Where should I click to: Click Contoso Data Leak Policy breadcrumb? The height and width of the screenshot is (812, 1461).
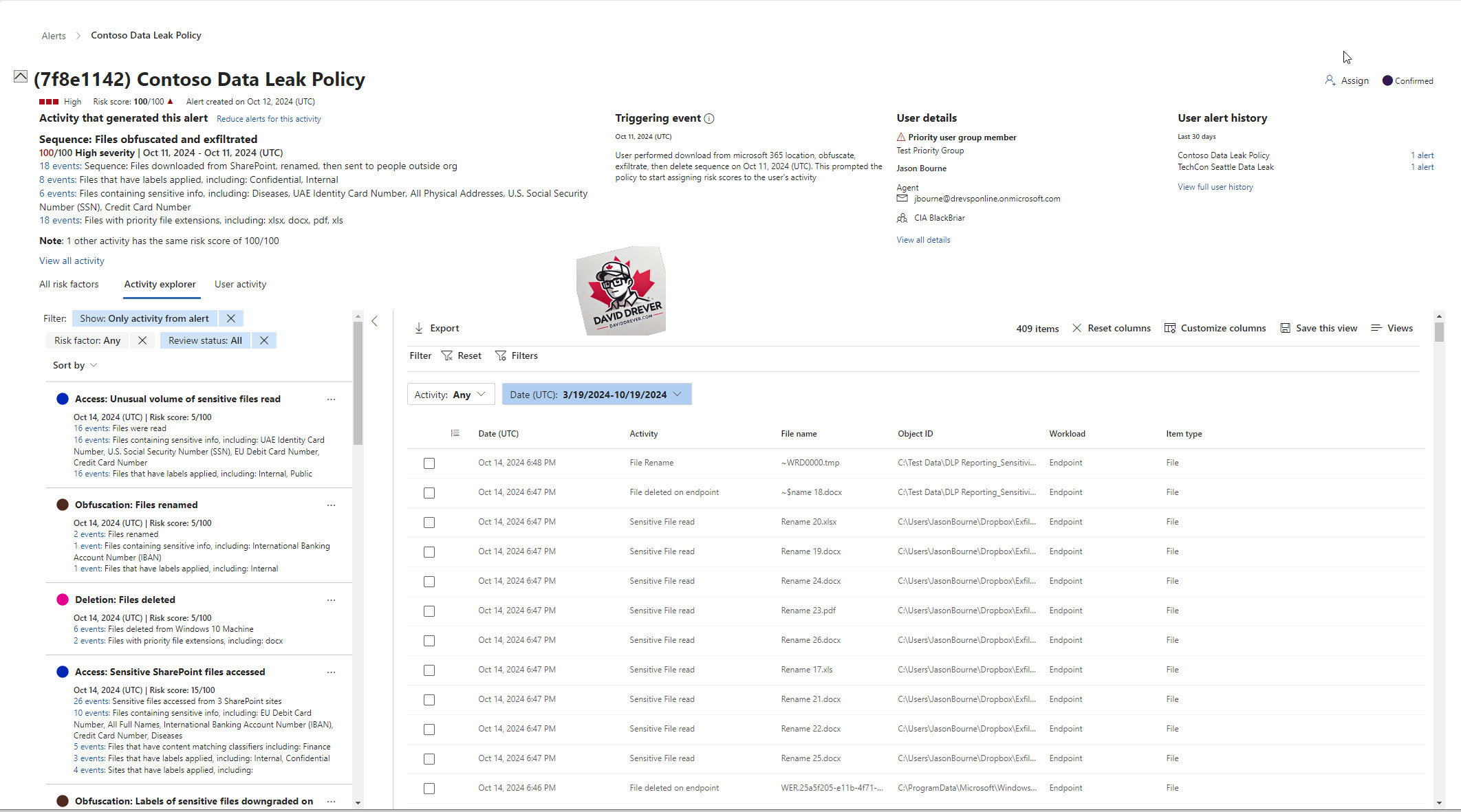click(x=146, y=35)
